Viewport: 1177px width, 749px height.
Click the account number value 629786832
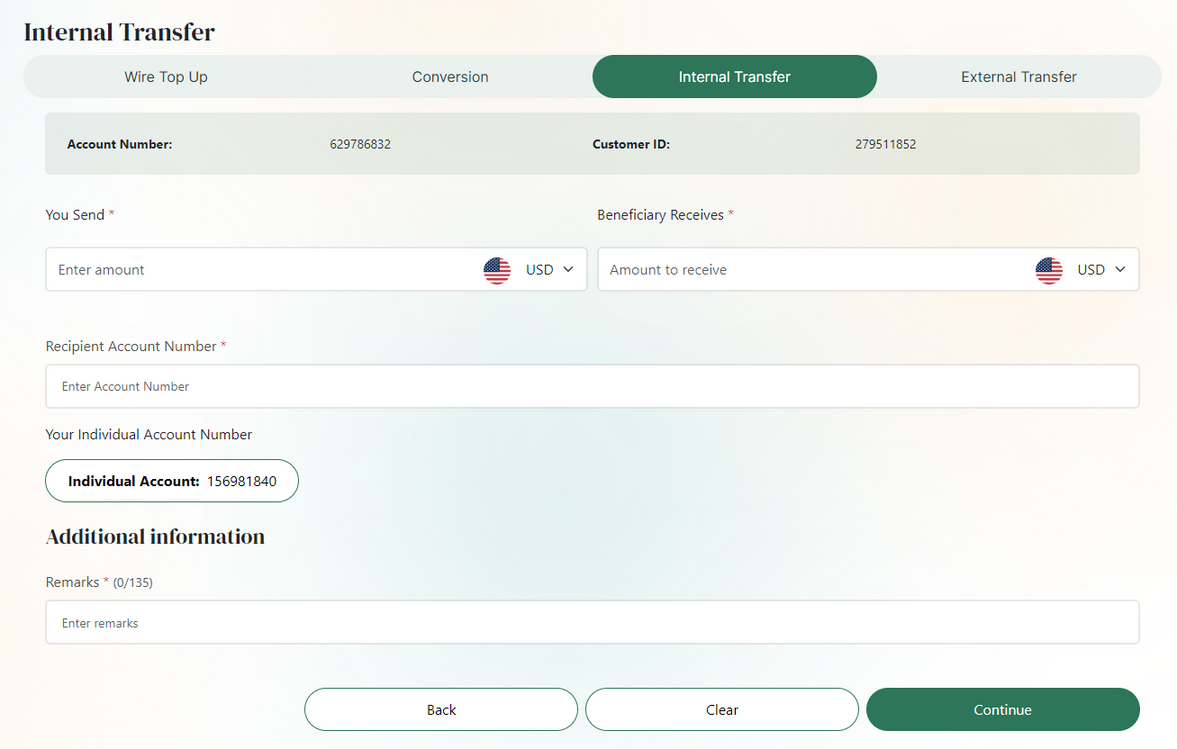tap(360, 144)
